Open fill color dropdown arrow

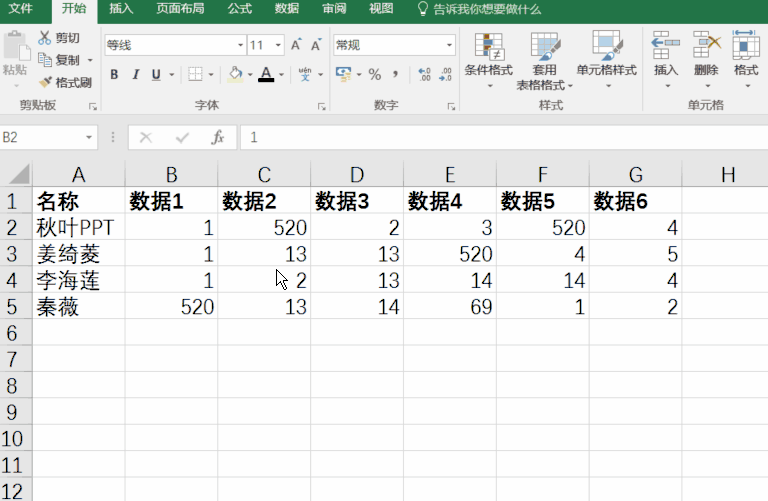pyautogui.click(x=250, y=75)
